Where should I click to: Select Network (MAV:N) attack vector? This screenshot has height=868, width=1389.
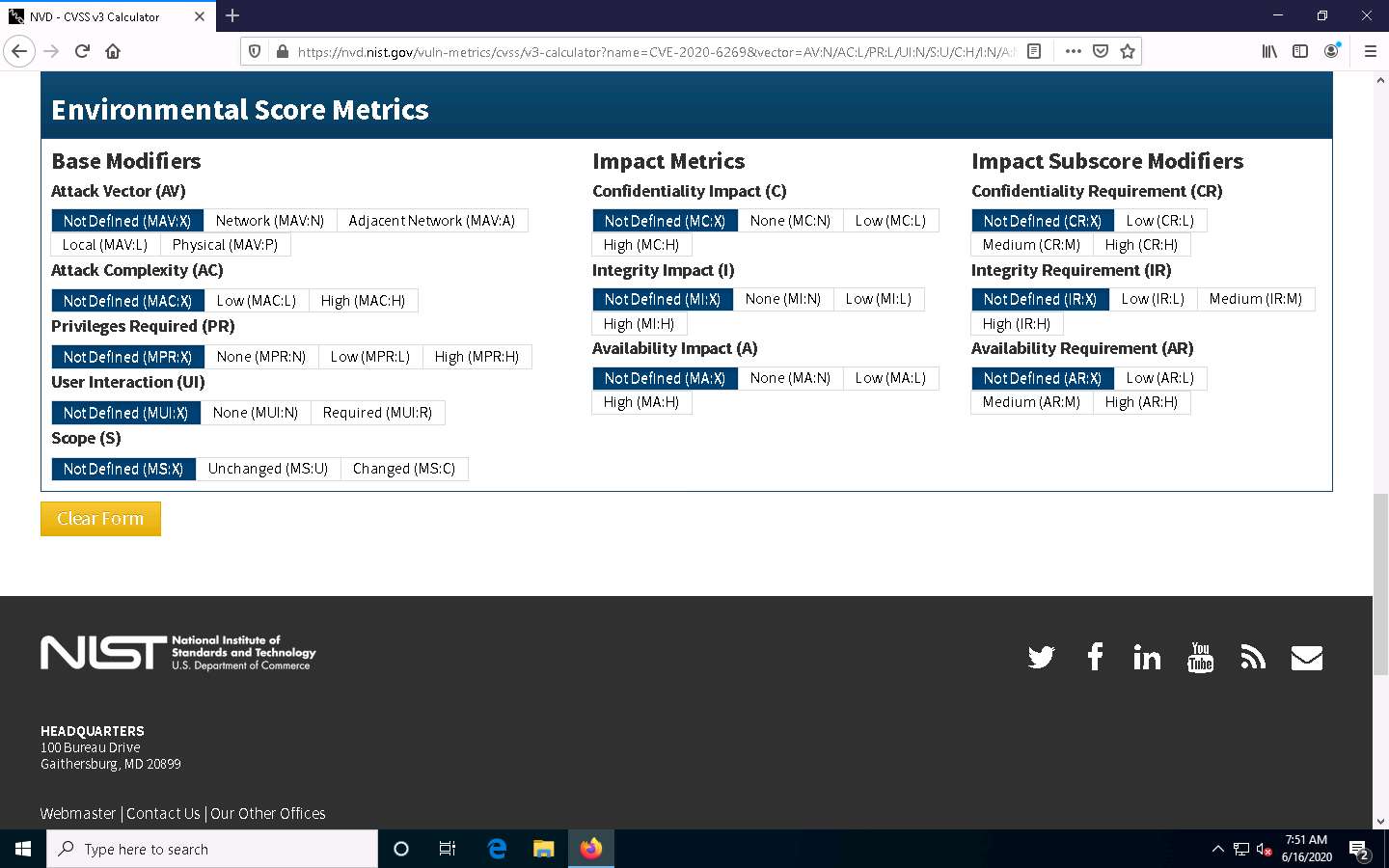270,221
